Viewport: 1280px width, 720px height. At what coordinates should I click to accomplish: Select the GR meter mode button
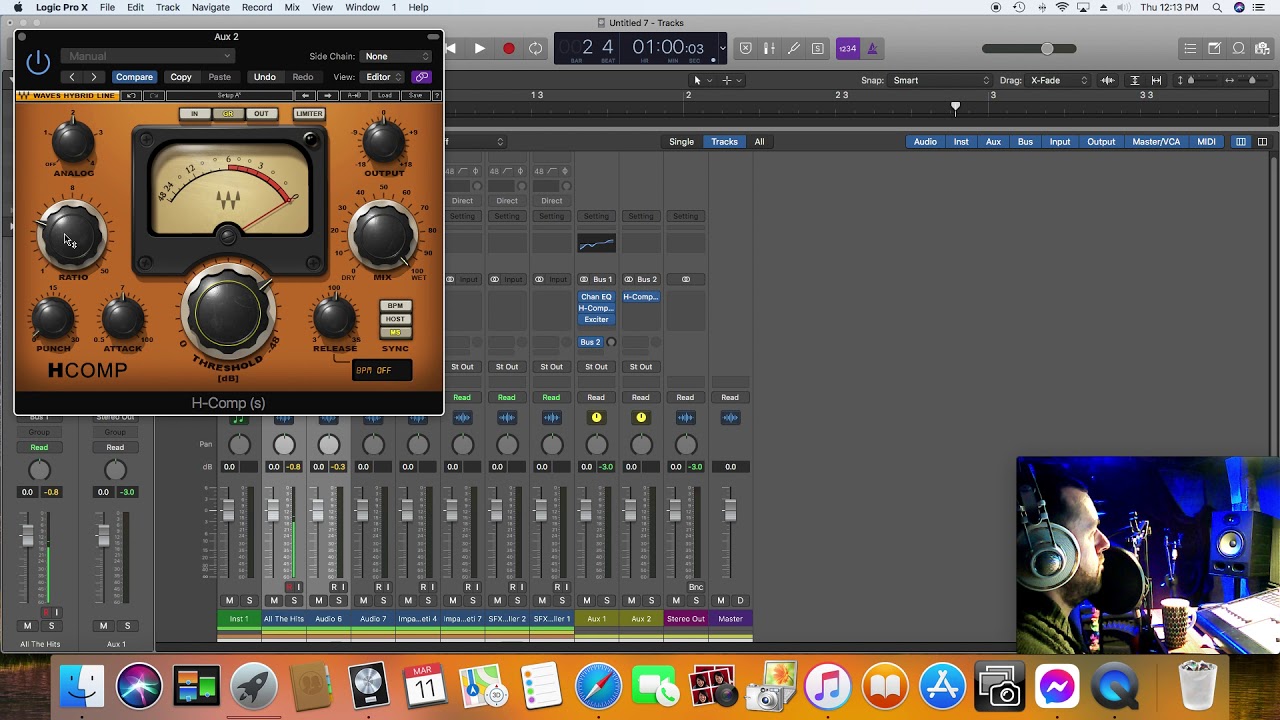228,114
